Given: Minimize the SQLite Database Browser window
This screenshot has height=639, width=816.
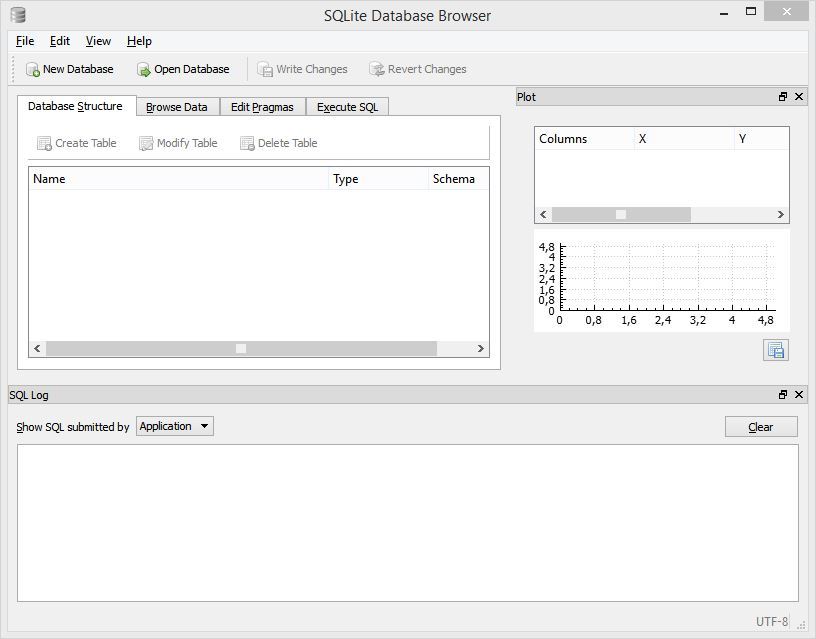Looking at the screenshot, I should click(724, 12).
